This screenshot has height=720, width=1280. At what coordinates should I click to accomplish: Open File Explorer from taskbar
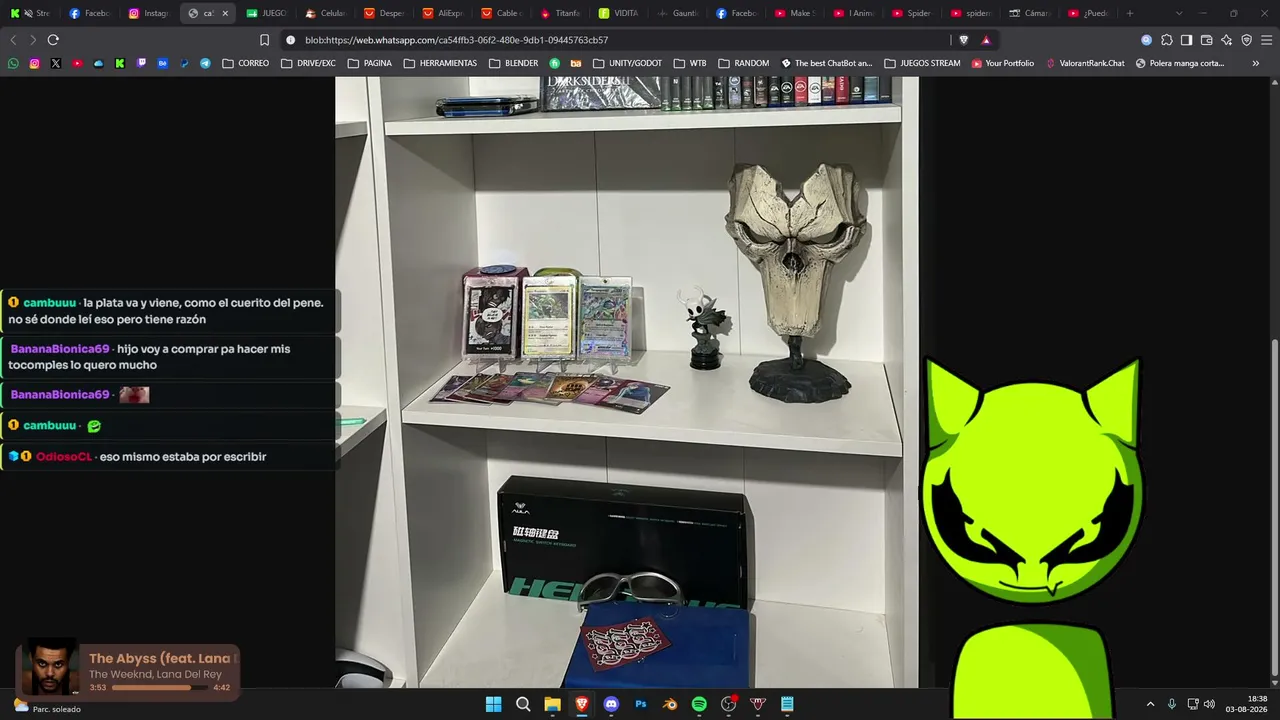point(552,704)
